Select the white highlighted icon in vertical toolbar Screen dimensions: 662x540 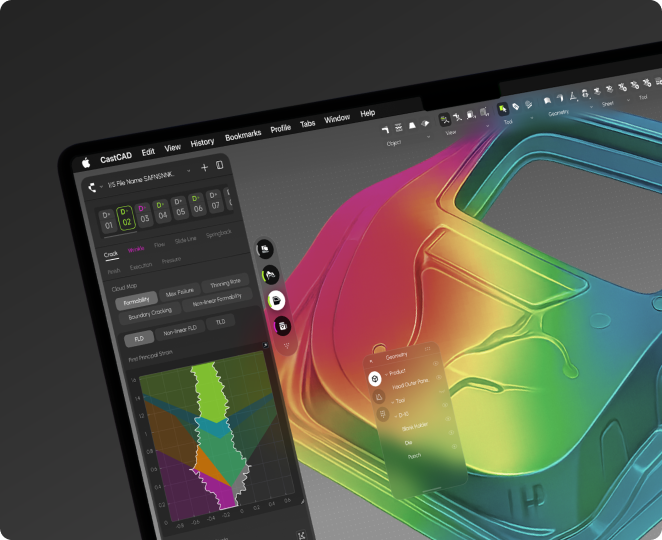[277, 300]
